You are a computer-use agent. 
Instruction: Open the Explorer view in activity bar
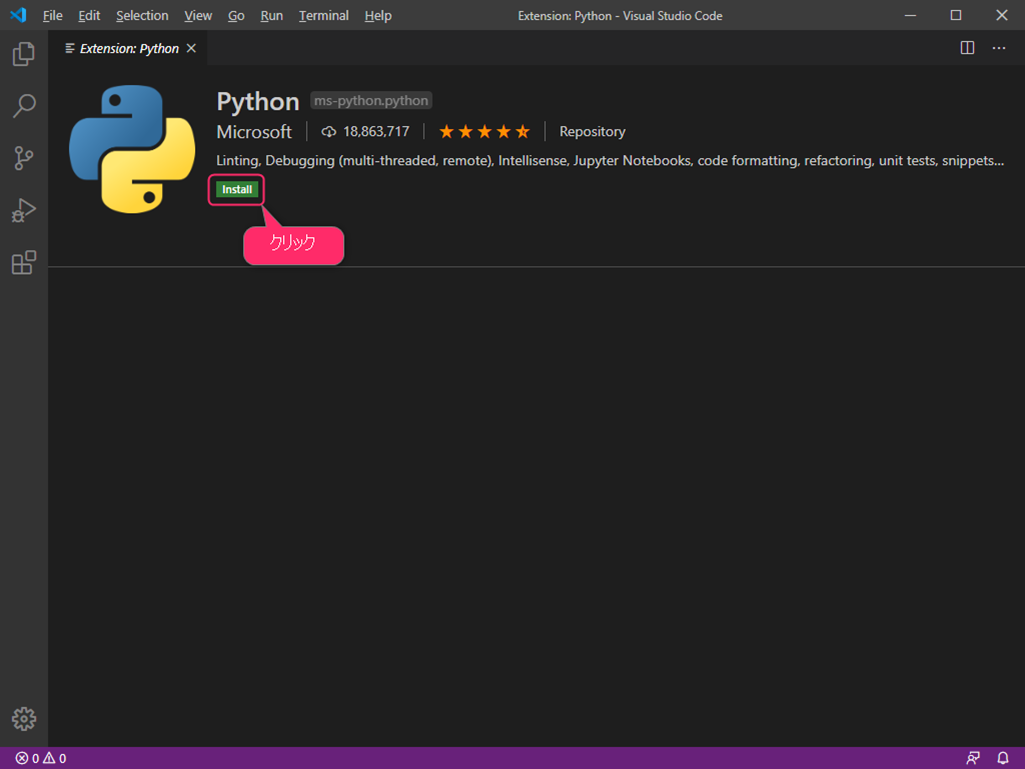[24, 54]
